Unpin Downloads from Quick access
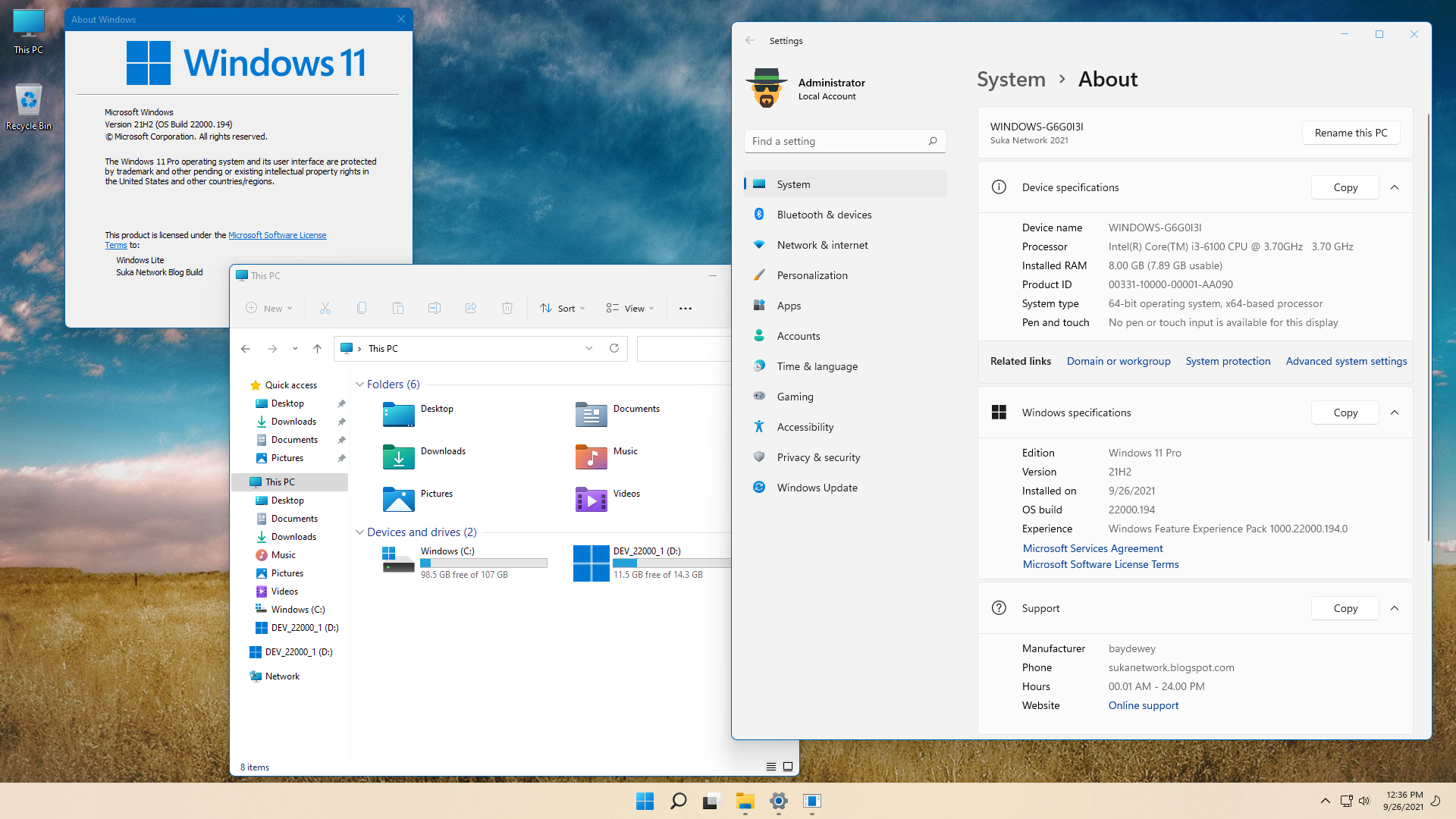This screenshot has width=1456, height=819. [x=341, y=421]
